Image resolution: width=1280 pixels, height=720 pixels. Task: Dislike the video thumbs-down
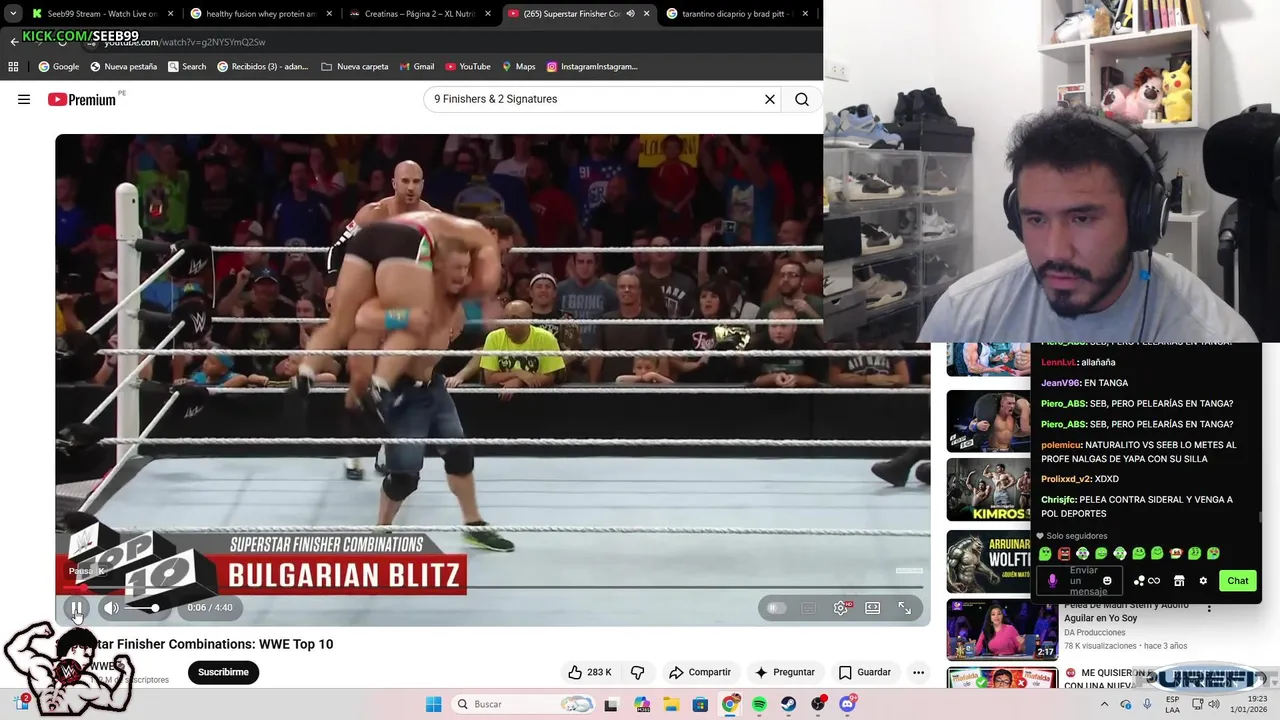pyautogui.click(x=637, y=672)
